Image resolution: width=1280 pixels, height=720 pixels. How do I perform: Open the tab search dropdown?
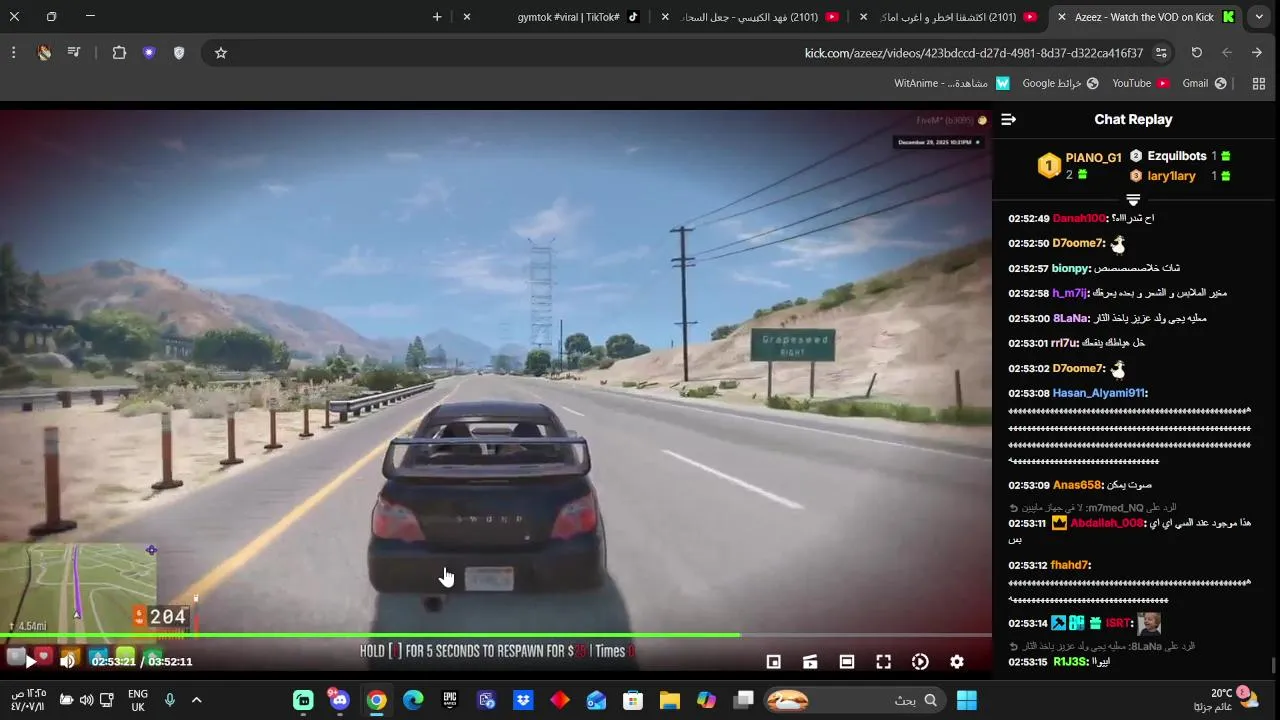click(1259, 17)
